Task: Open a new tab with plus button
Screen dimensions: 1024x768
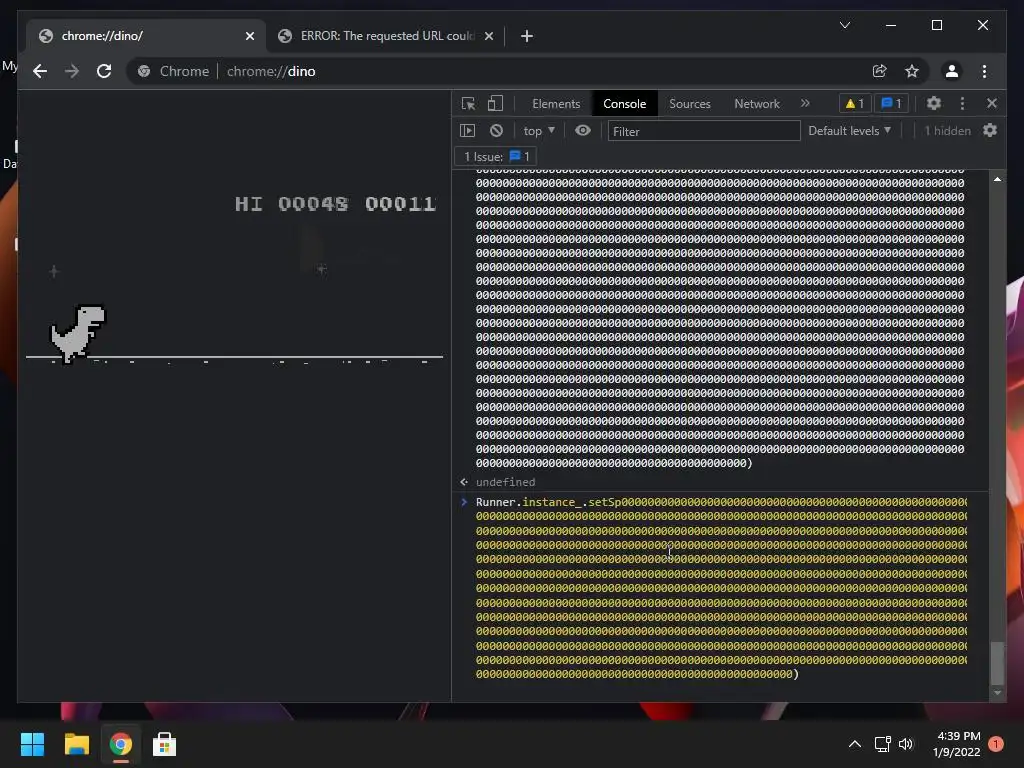Action: pos(526,36)
